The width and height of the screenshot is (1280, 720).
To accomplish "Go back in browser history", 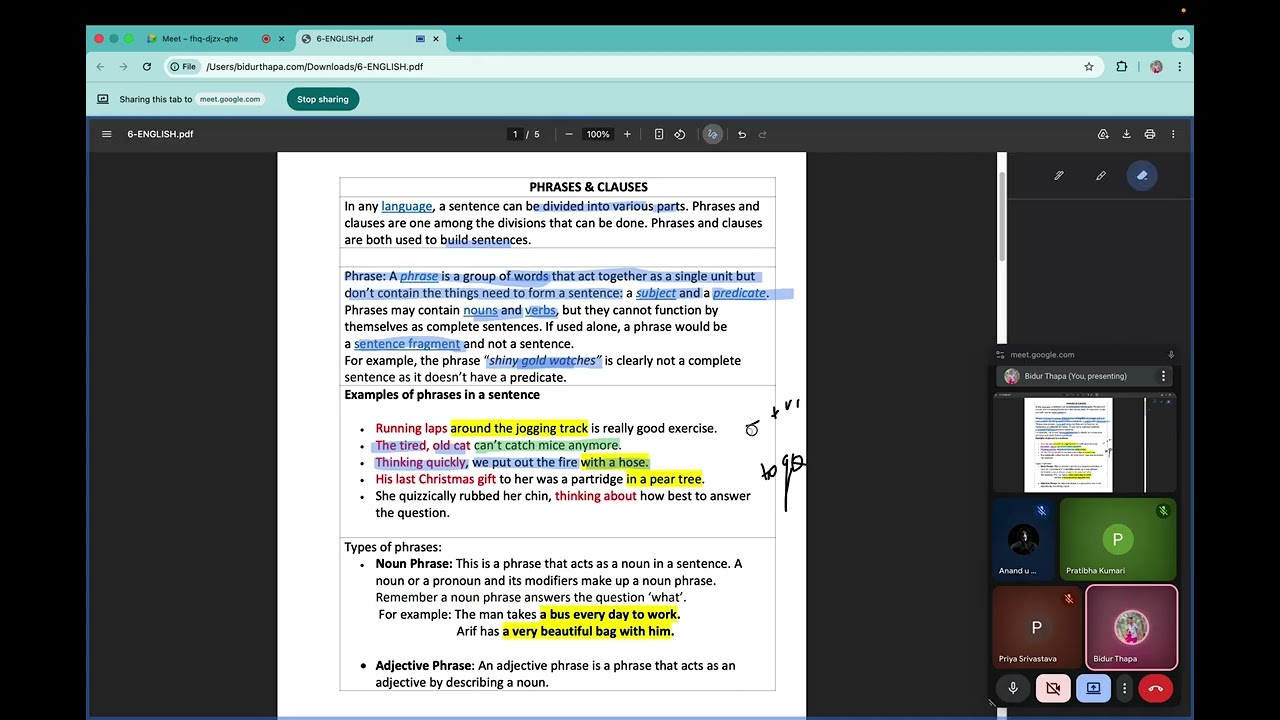I will (x=100, y=67).
